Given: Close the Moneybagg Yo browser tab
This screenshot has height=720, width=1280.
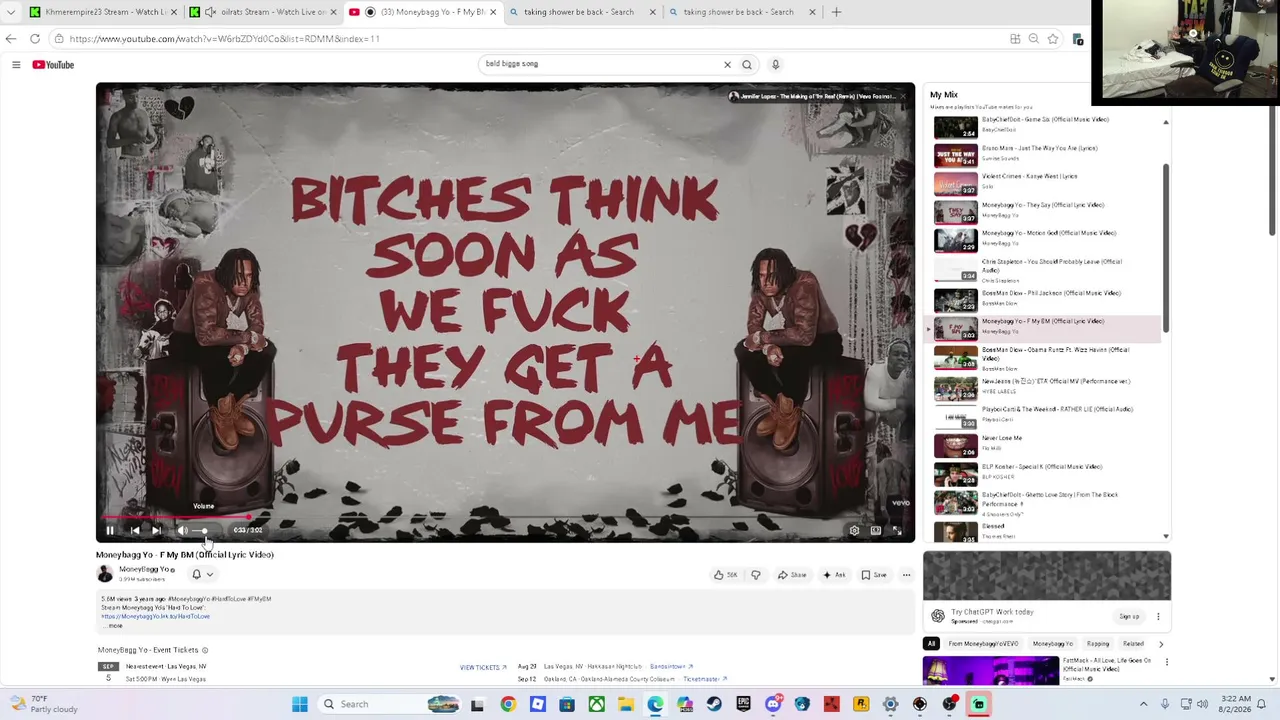Looking at the screenshot, I should click(x=492, y=12).
